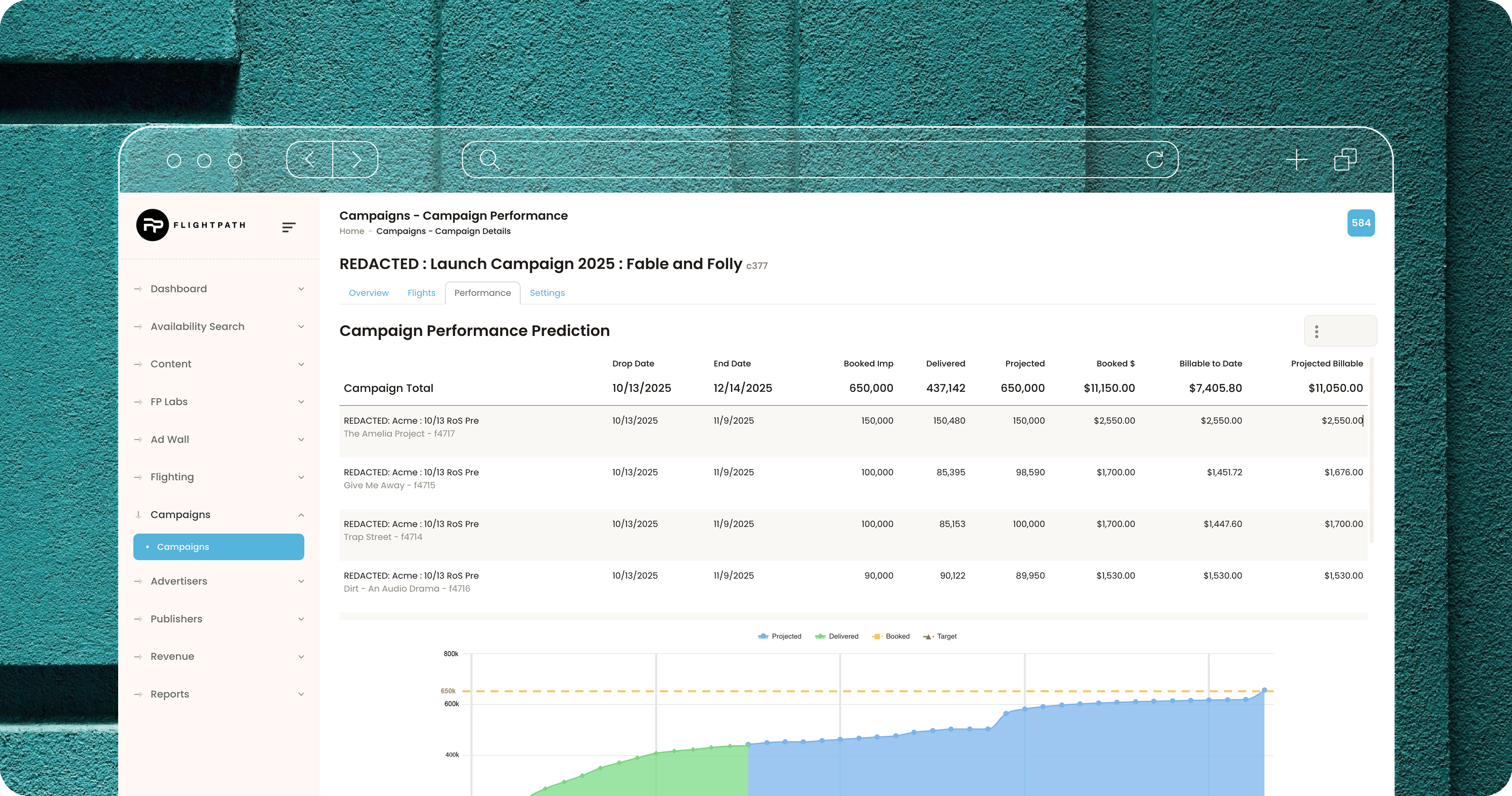Click the $7,405.80 billable to date total
Image resolution: width=1512 pixels, height=796 pixels.
point(1215,388)
